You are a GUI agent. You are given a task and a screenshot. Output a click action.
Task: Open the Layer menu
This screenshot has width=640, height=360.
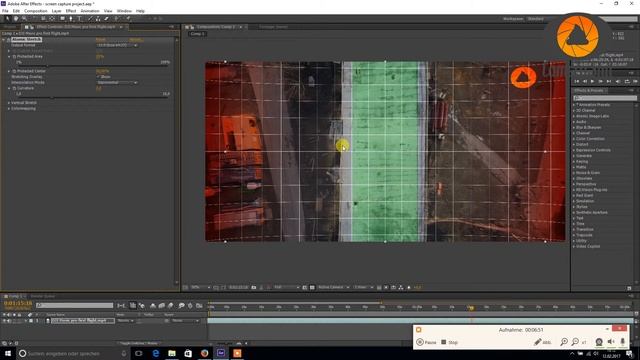tap(56, 11)
